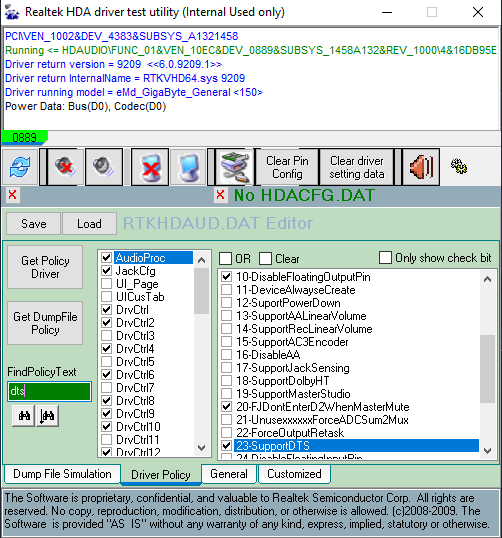502x538 pixels.
Task: Click Clear Pin Config button
Action: pos(287,167)
